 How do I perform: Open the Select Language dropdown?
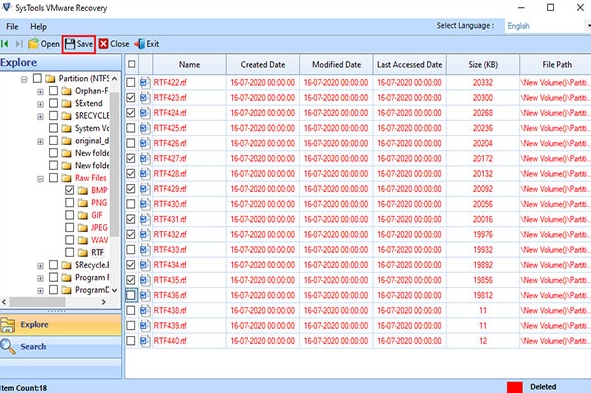coord(548,26)
